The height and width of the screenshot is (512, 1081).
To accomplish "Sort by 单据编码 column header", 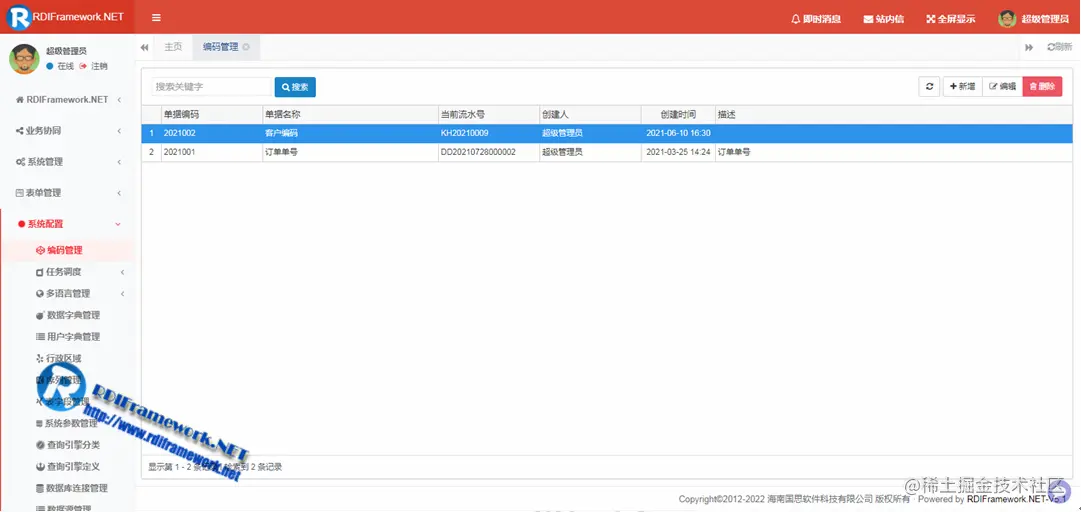I will click(x=212, y=114).
